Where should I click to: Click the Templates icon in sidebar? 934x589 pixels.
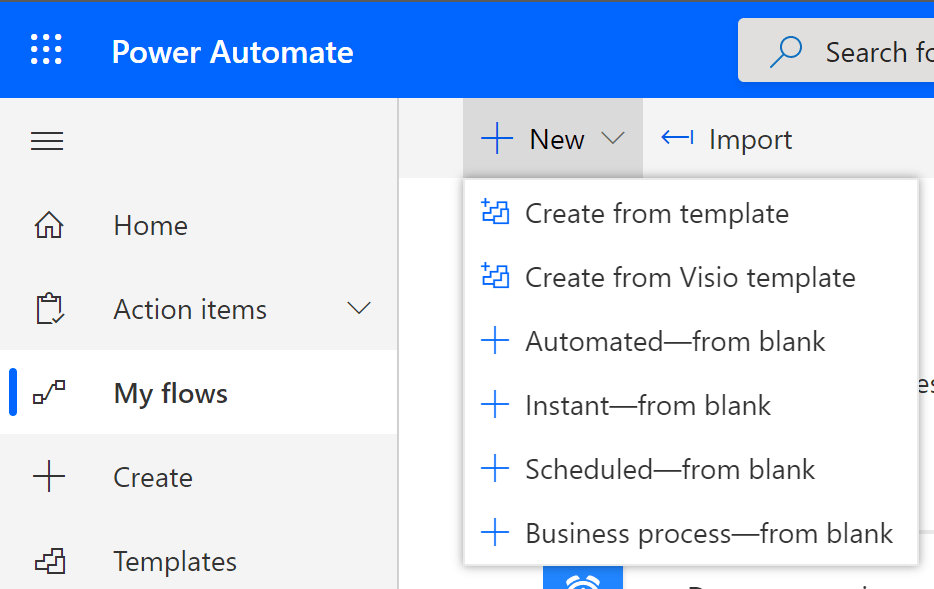coord(48,562)
